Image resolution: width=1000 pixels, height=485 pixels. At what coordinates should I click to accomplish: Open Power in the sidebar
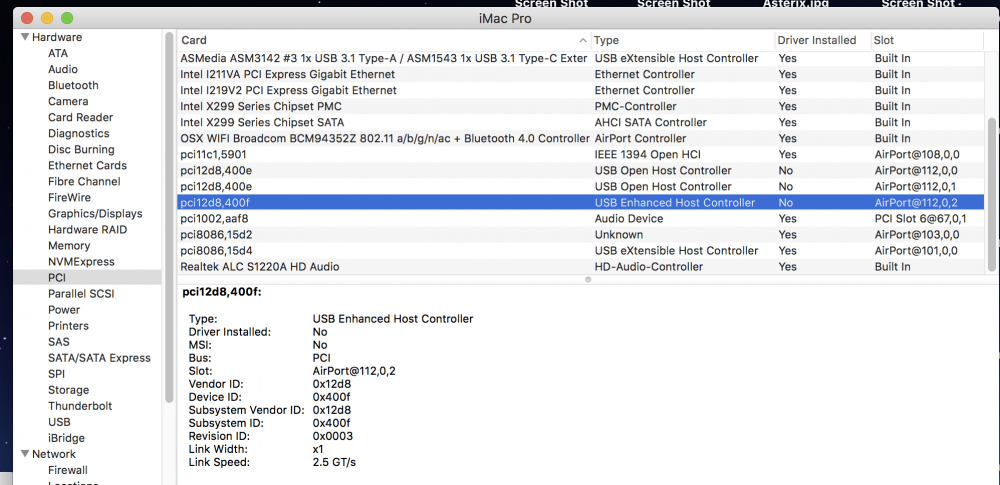(x=64, y=310)
